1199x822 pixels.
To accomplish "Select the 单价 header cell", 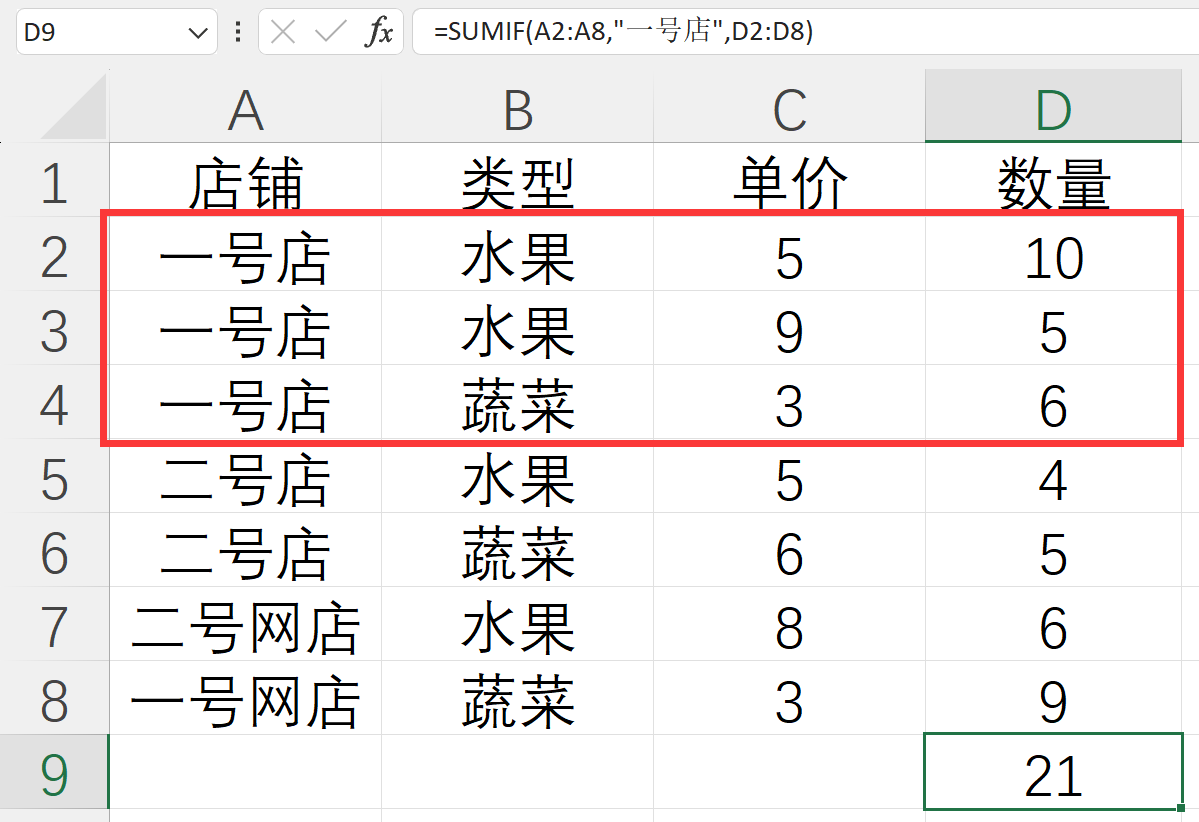I will pyautogui.click(x=789, y=184).
